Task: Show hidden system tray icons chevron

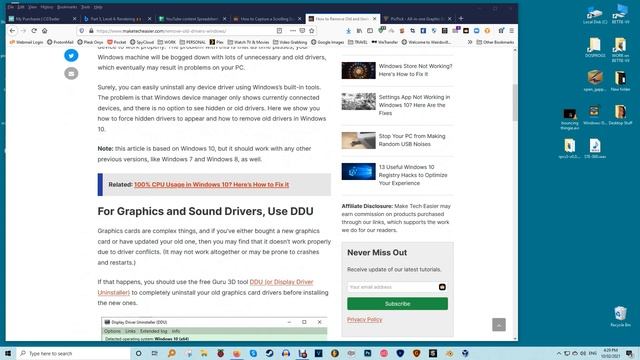Action: point(559,353)
